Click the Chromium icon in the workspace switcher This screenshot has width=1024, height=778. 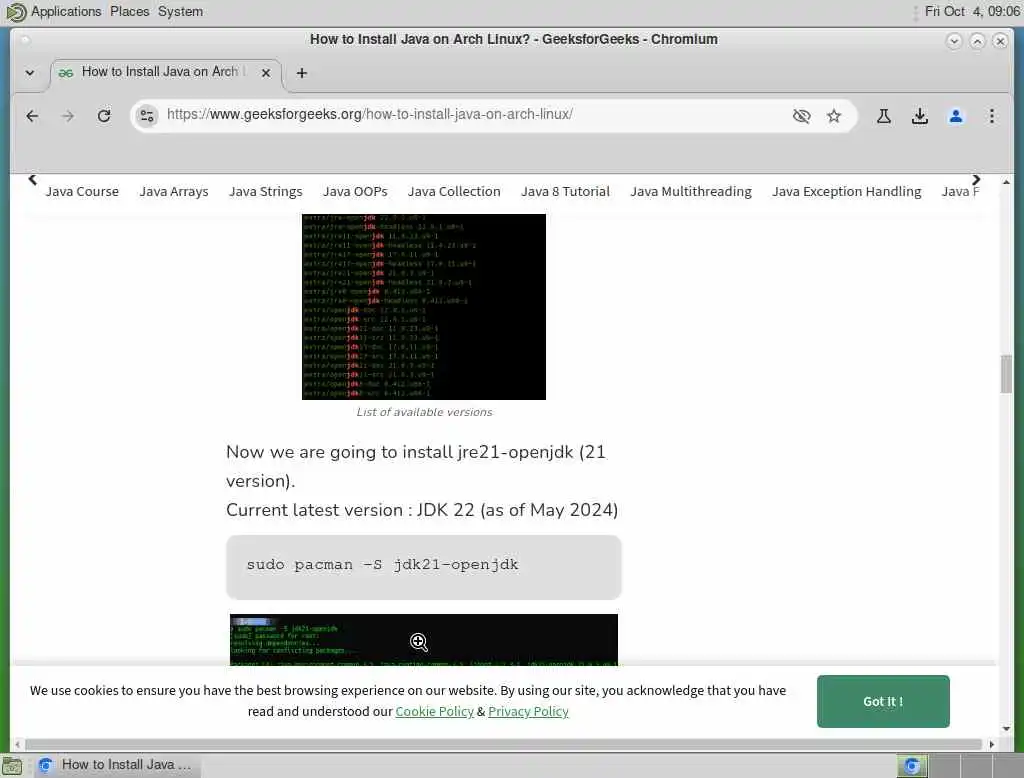(x=912, y=766)
